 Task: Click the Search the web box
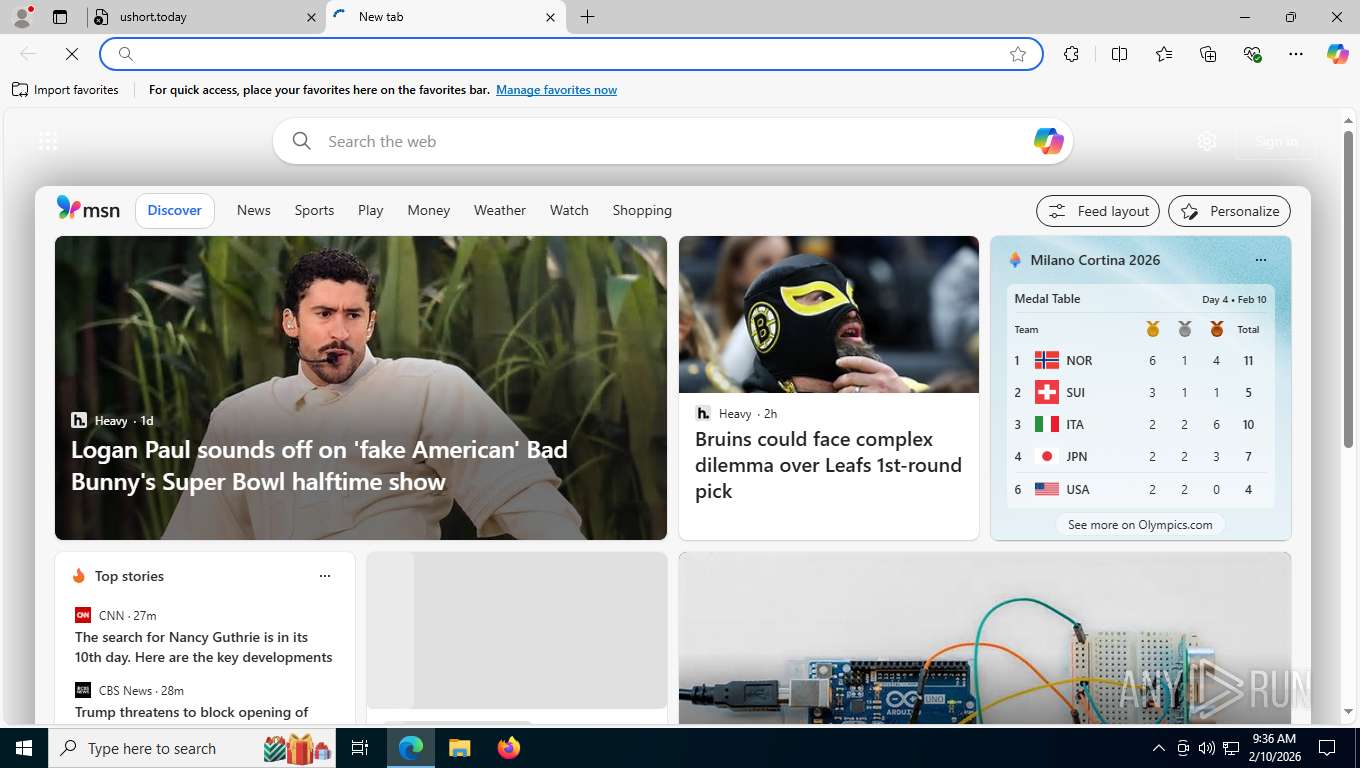tap(672, 141)
